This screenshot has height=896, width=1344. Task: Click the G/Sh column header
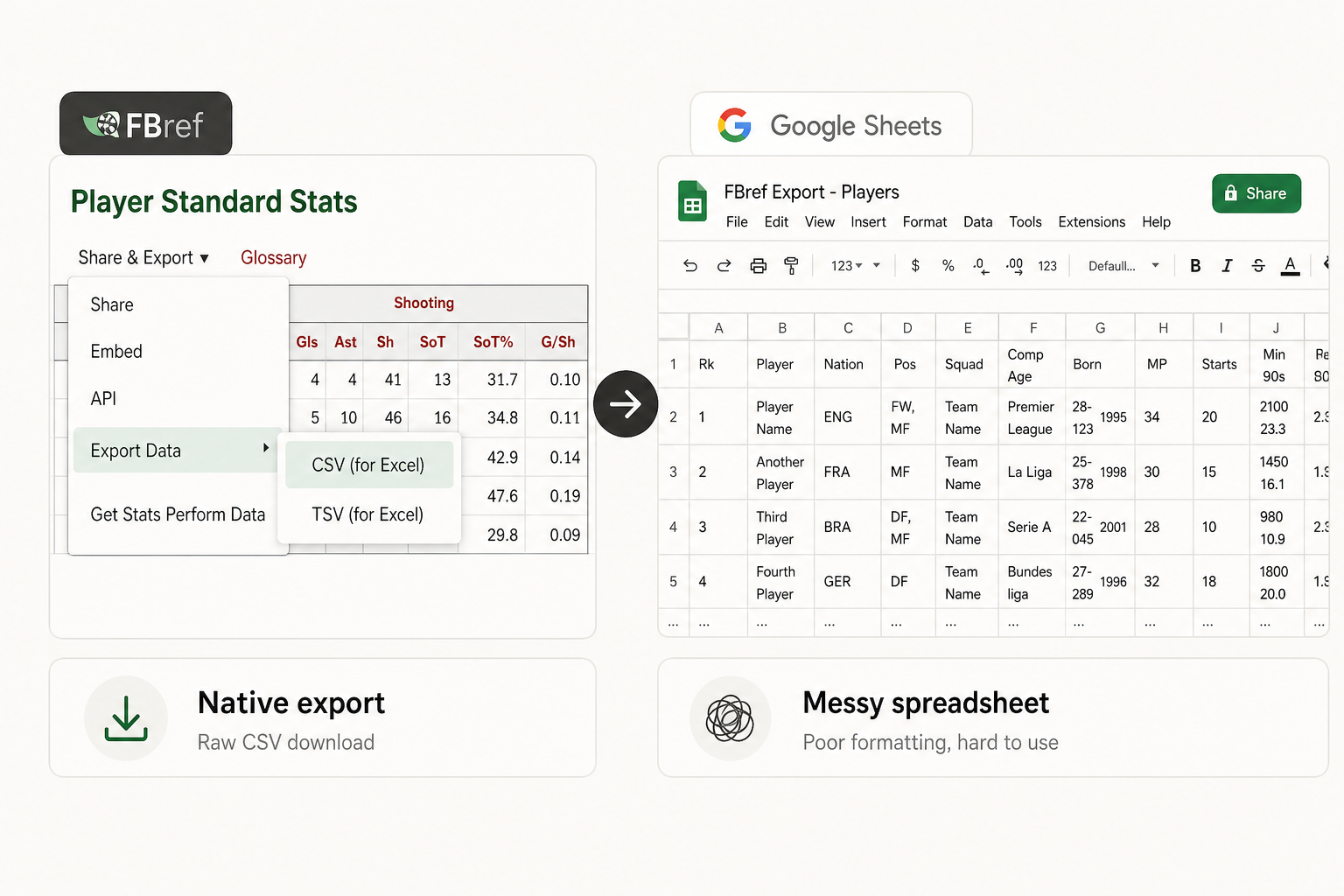[x=557, y=342]
